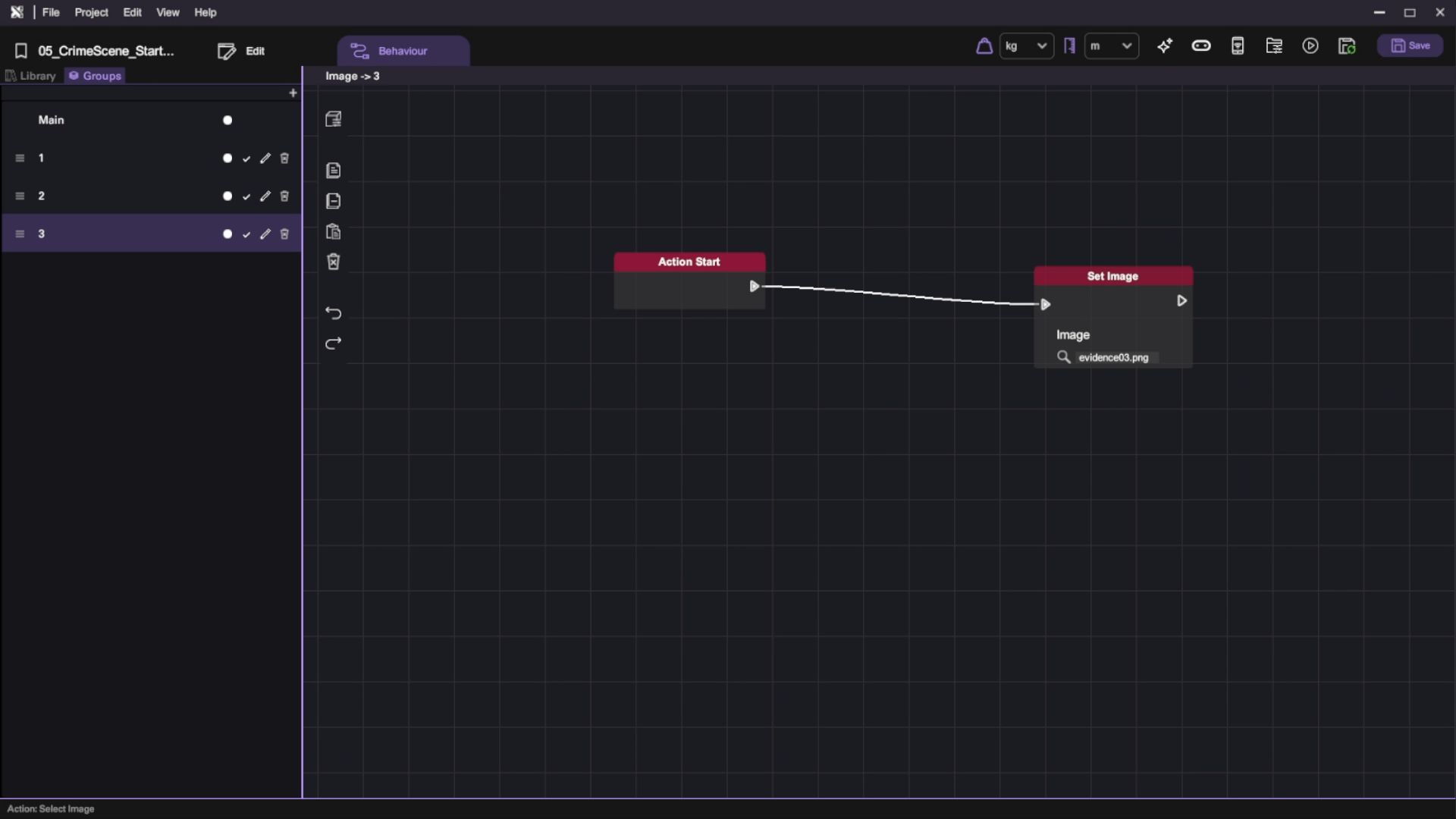Switch to the Library tab
The height and width of the screenshot is (819, 1456).
pos(31,76)
